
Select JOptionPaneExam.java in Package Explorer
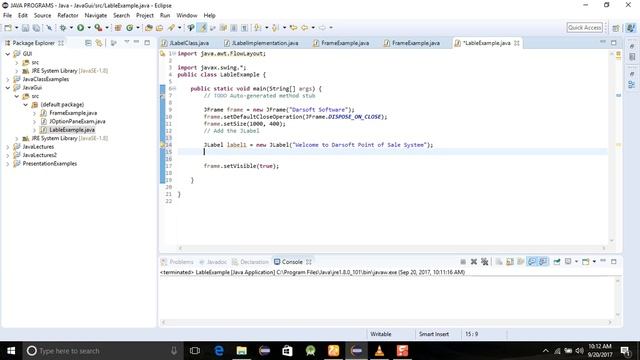[77, 121]
